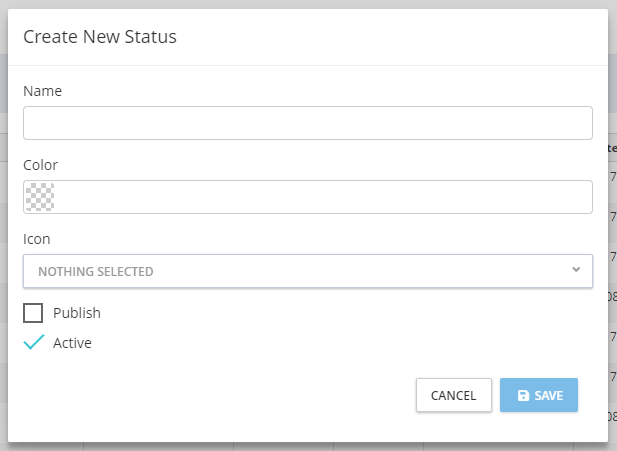Screen dimensions: 617x451
Task: Click blank header area right of title
Action: (x=400, y=37)
